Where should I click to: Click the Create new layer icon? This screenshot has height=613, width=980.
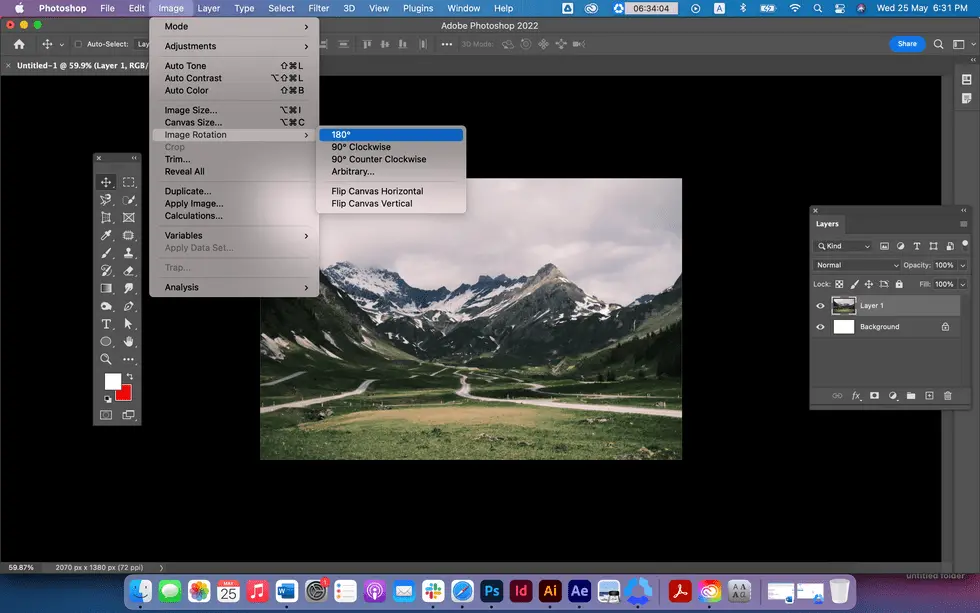click(x=930, y=395)
